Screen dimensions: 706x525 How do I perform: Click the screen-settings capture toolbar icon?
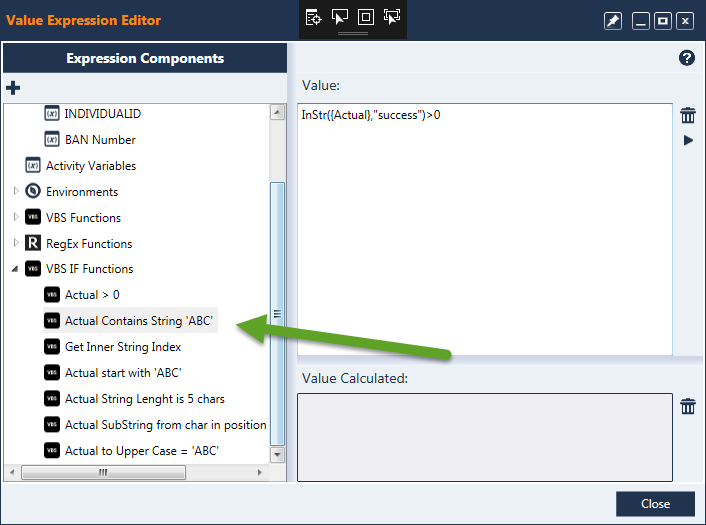click(313, 18)
